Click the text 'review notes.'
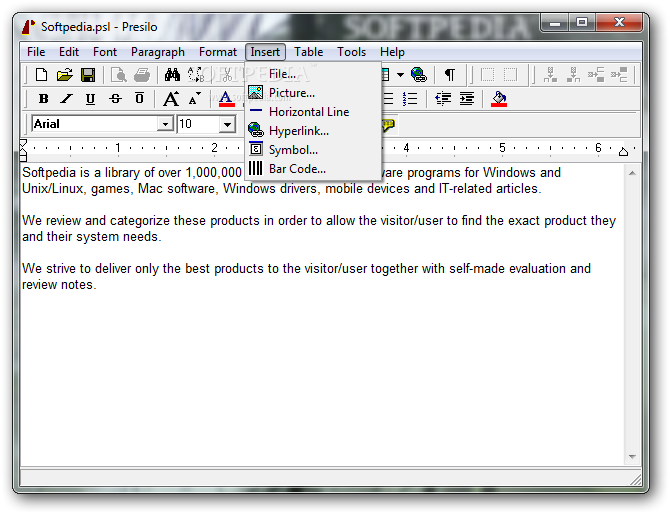 tap(59, 285)
